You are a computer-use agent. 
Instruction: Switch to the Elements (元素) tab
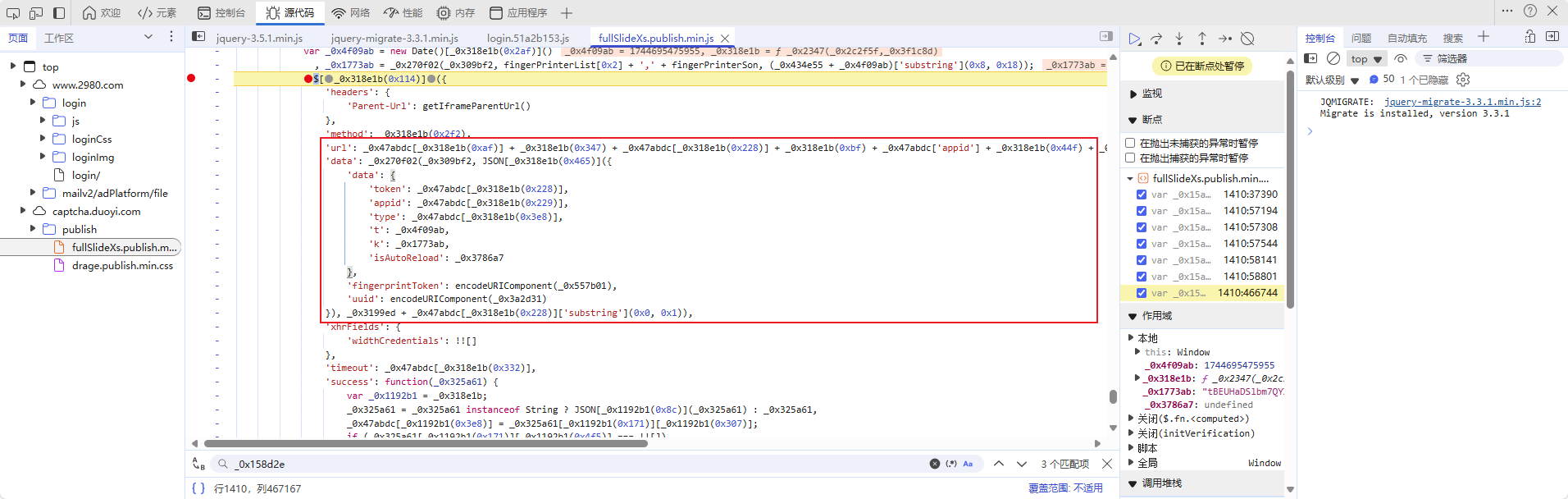coord(157,13)
